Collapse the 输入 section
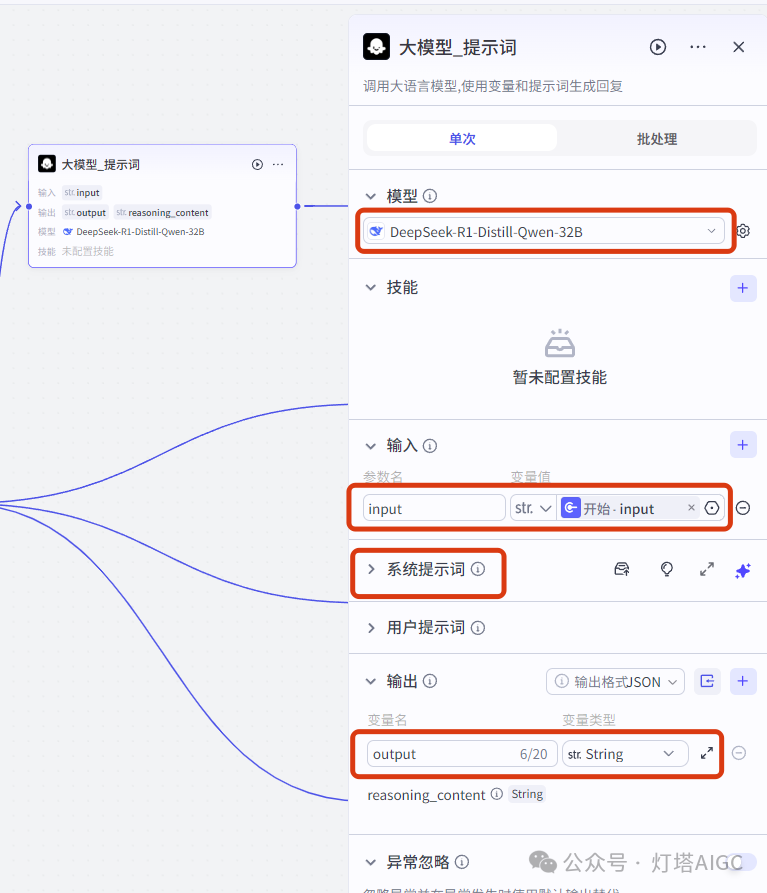 click(371, 446)
